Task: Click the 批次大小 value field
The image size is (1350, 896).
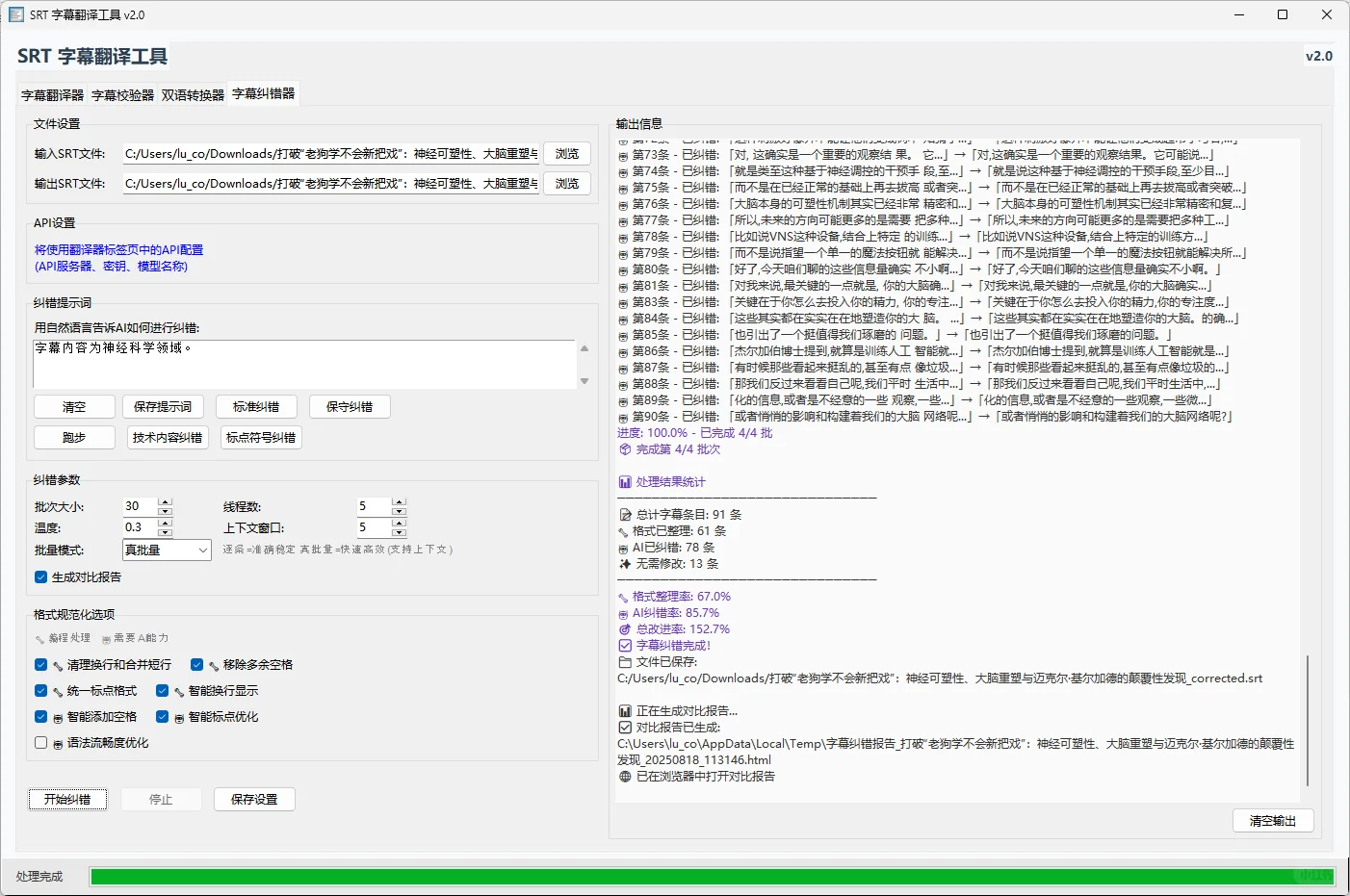Action: click(x=141, y=506)
